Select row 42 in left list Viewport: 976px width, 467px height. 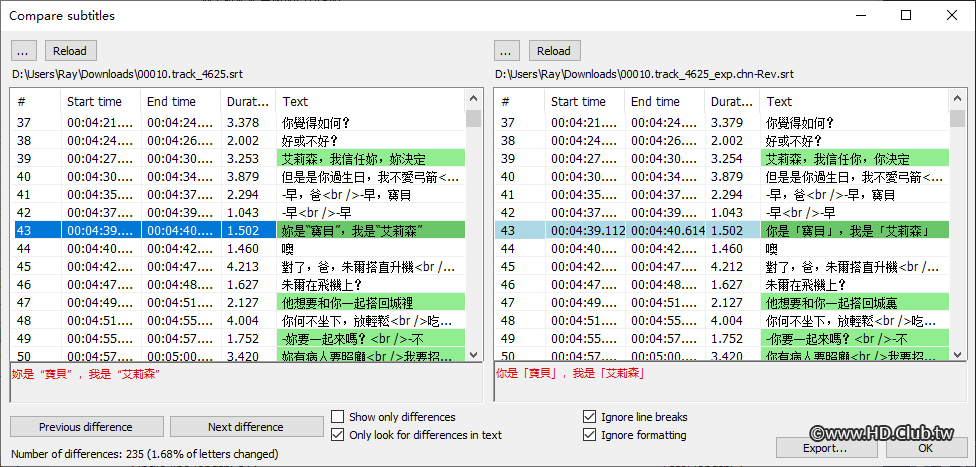point(239,212)
